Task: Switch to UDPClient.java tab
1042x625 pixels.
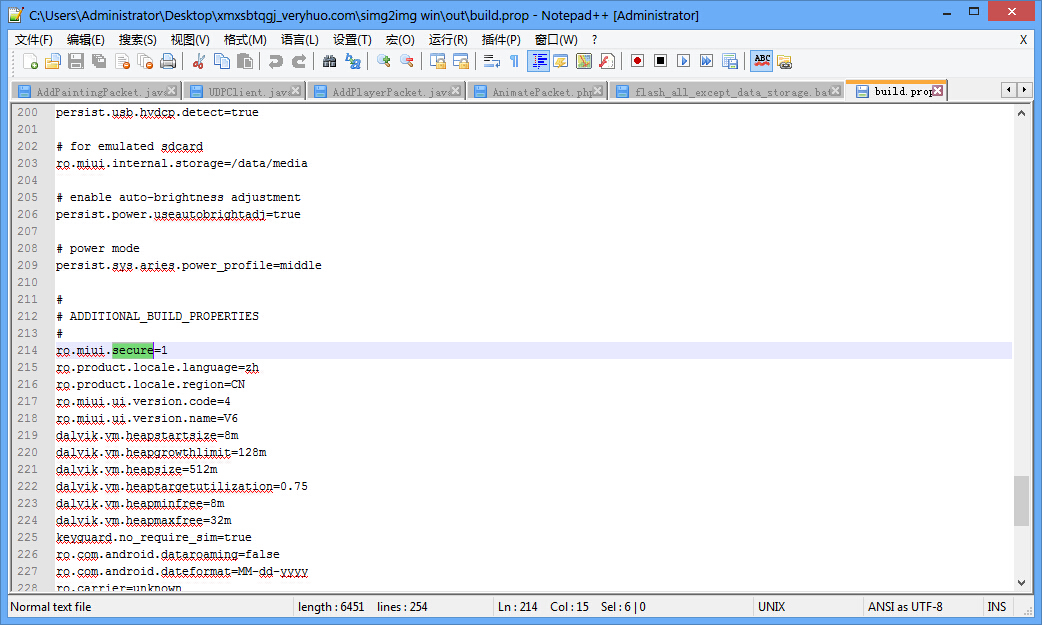Action: [245, 92]
